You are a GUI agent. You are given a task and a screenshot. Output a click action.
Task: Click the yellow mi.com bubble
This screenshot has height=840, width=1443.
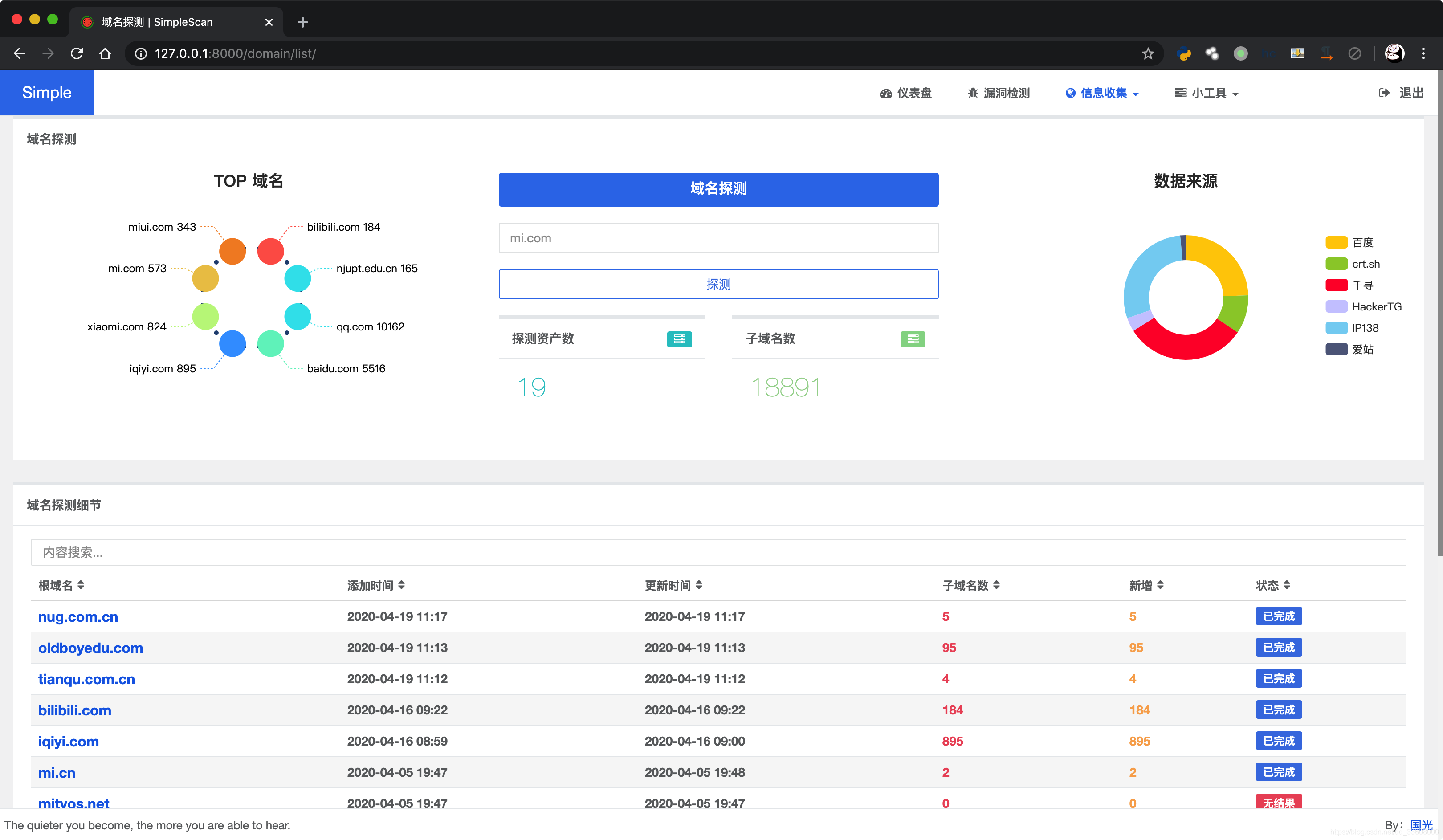(206, 278)
